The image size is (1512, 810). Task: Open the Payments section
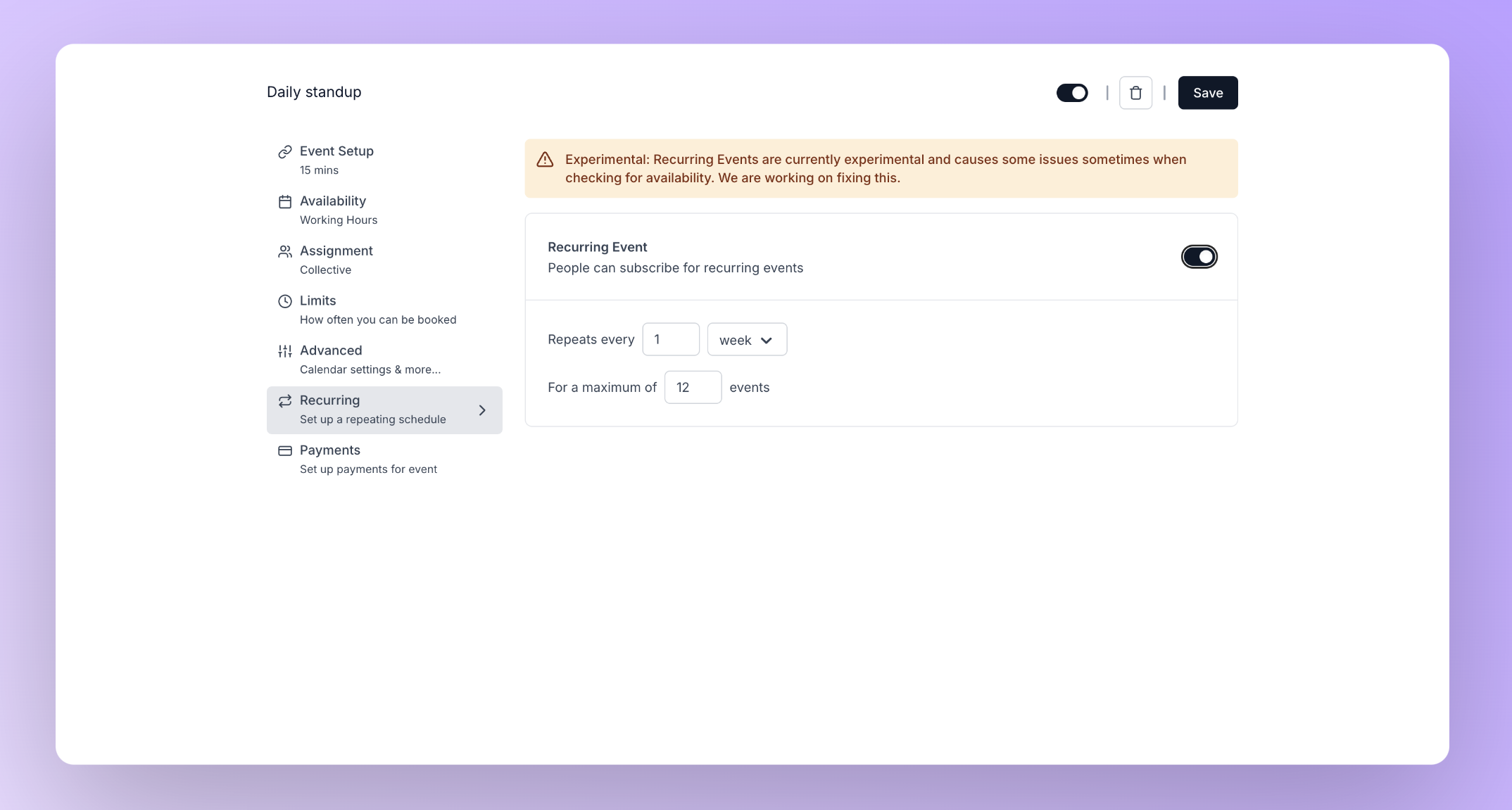[330, 450]
